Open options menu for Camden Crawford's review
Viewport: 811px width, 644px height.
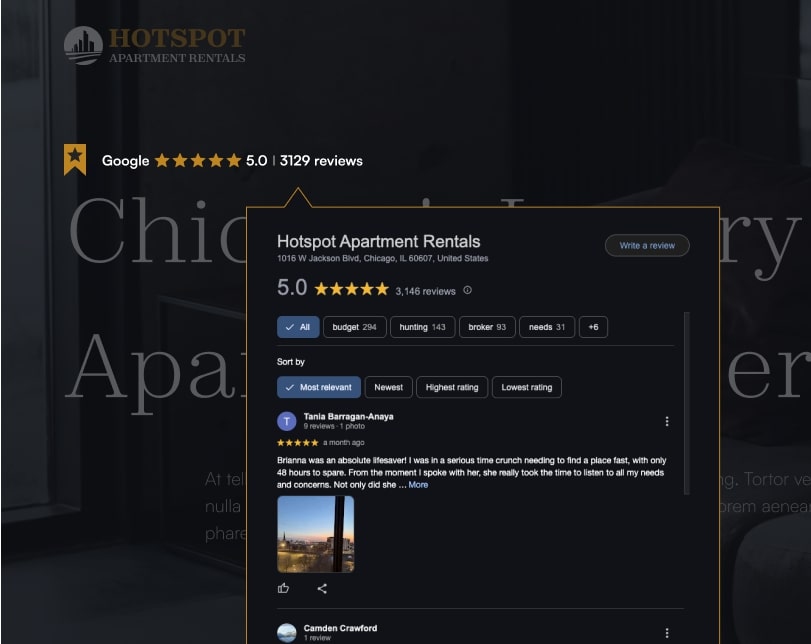(667, 633)
